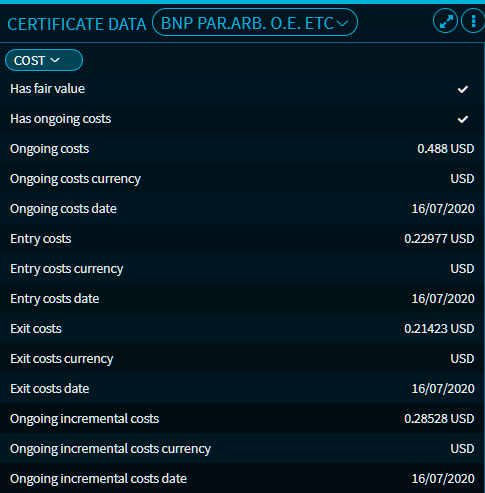This screenshot has height=493, width=485.
Task: Select the Exit costs currency row
Action: (x=242, y=358)
